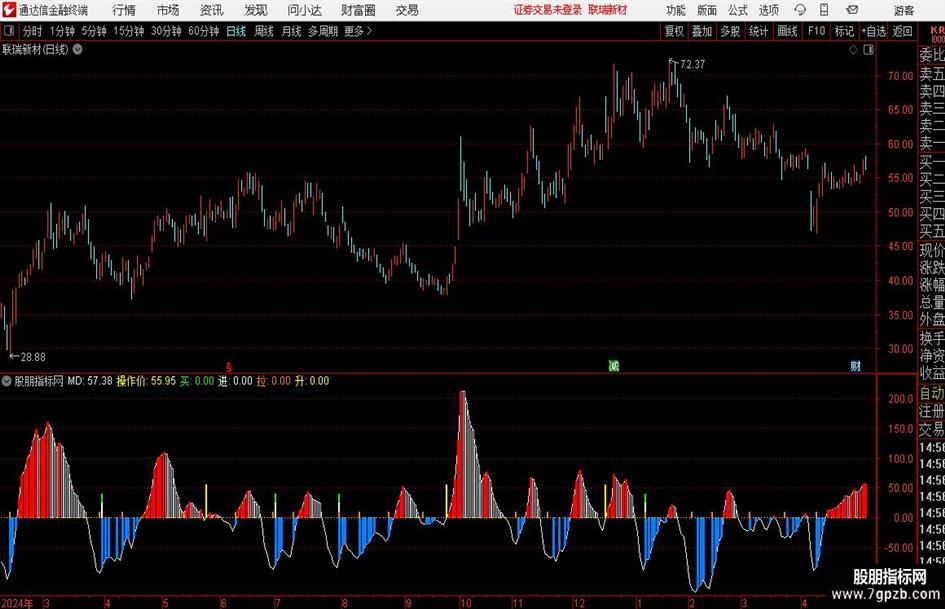Click the 注册 register link
This screenshot has height=609, width=945.
[932, 411]
